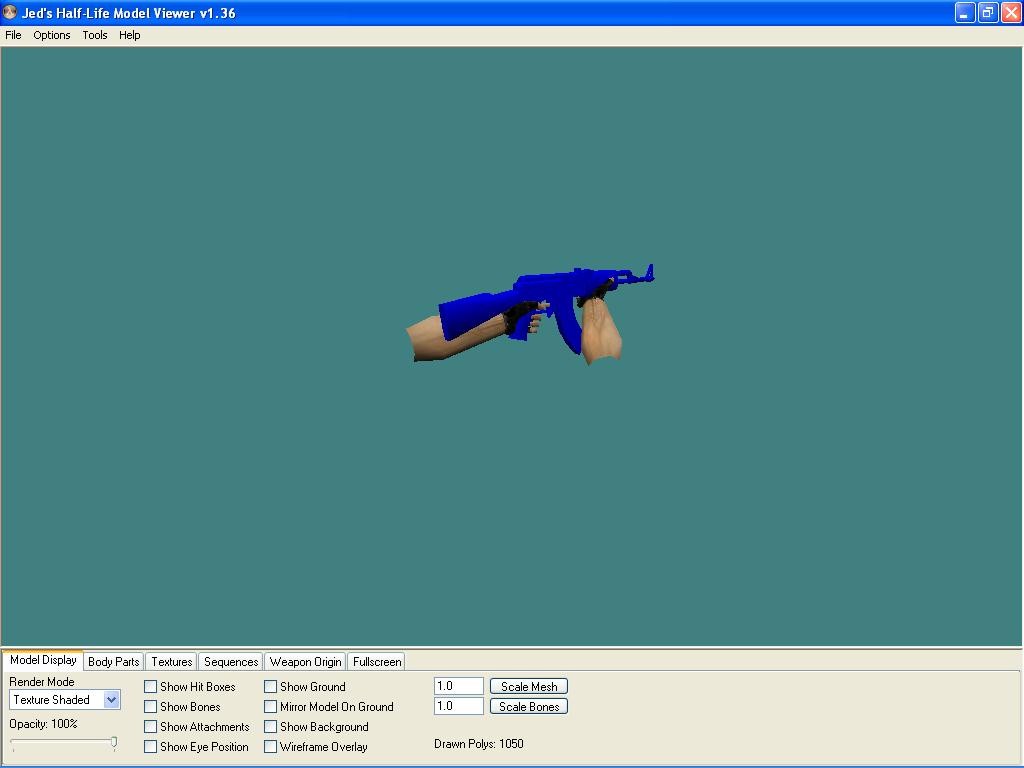Enable Show Ground checkbox
Screen dimensions: 1024x768
pyautogui.click(x=270, y=687)
